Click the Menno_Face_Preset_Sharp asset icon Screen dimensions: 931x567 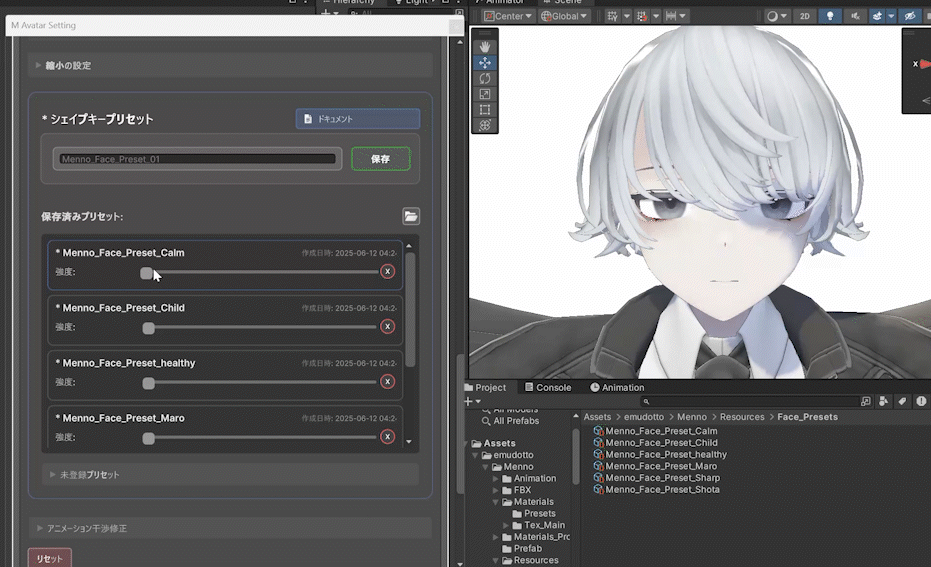(599, 478)
